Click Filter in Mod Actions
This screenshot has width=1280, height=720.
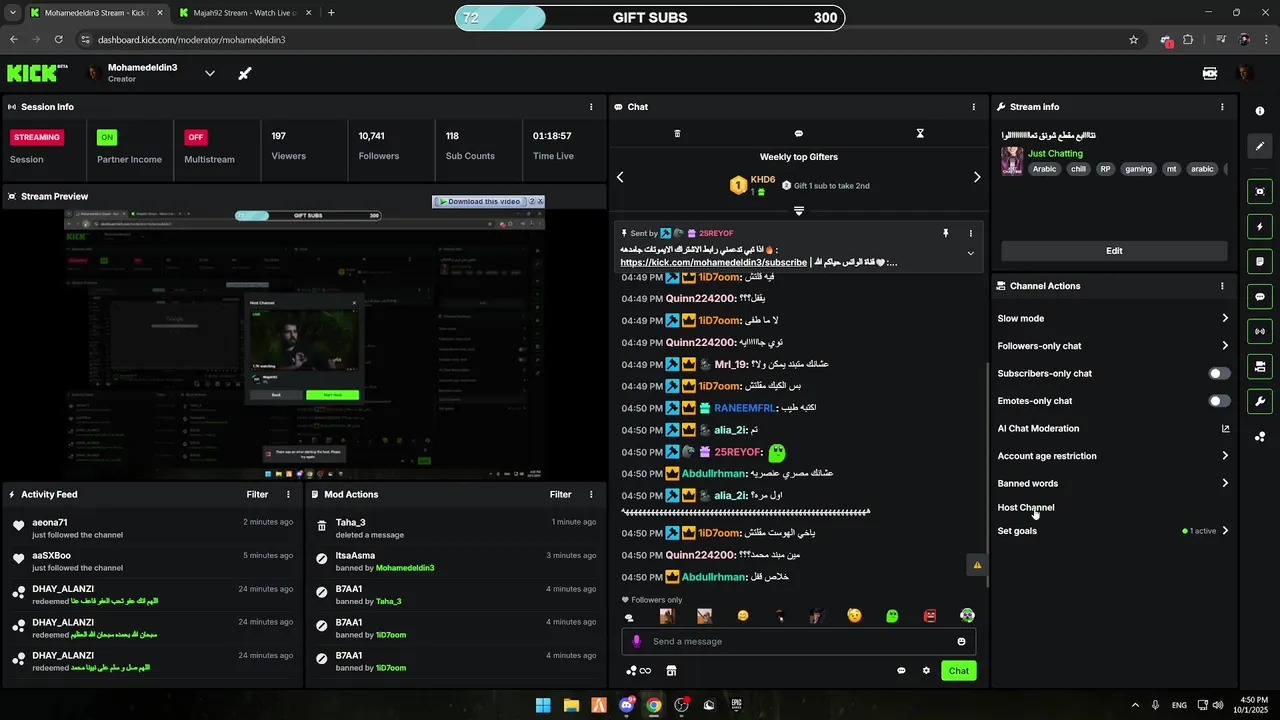[560, 494]
